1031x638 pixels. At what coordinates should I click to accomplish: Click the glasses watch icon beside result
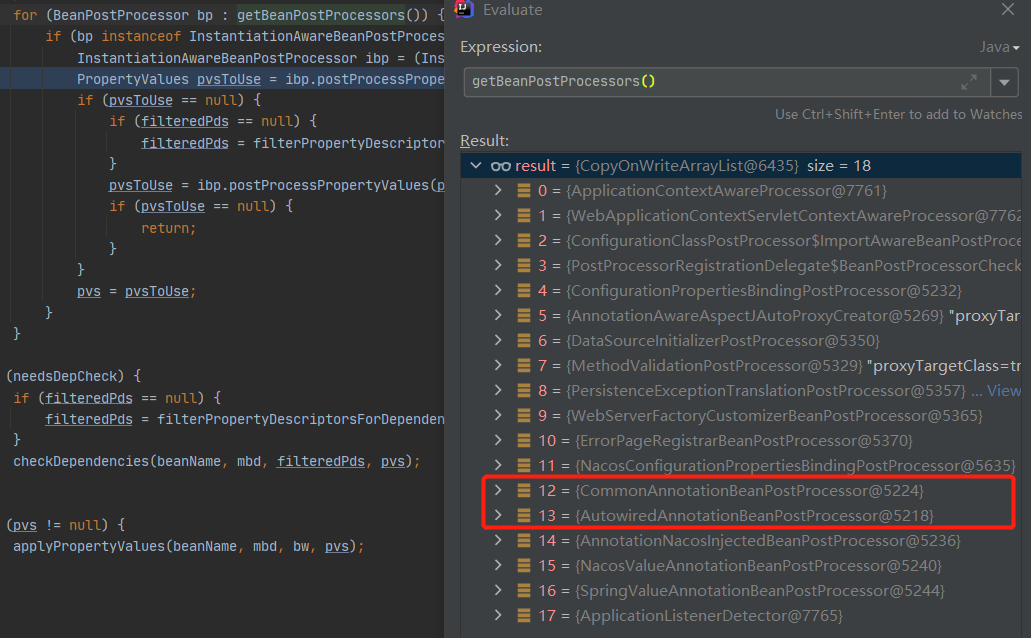click(x=500, y=166)
